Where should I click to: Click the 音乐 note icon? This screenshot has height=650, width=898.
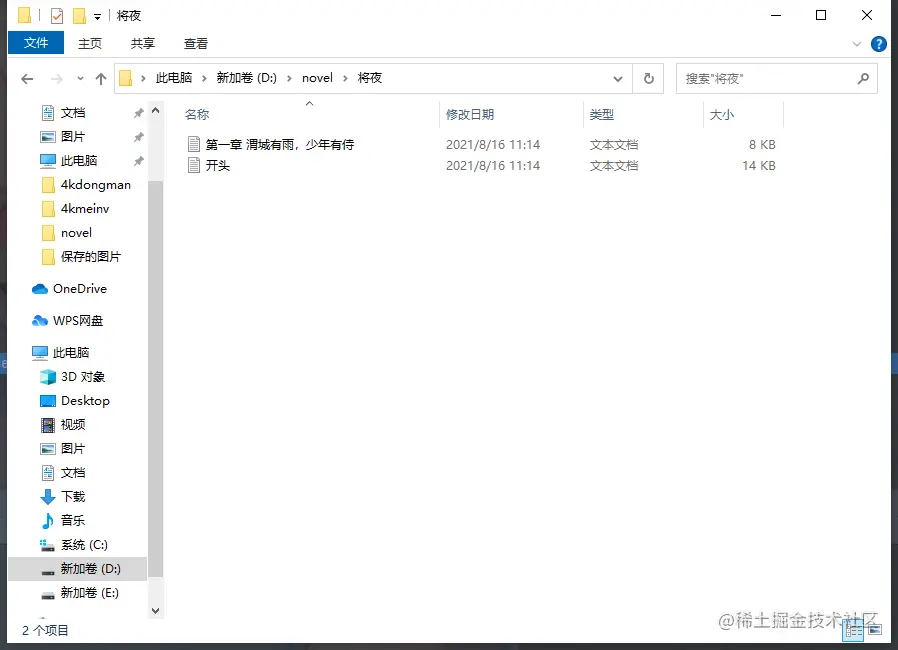click(48, 521)
